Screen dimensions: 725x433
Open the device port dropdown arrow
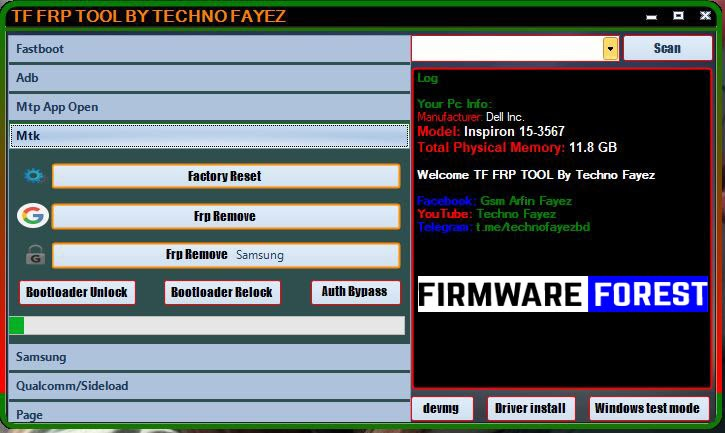[x=610, y=49]
